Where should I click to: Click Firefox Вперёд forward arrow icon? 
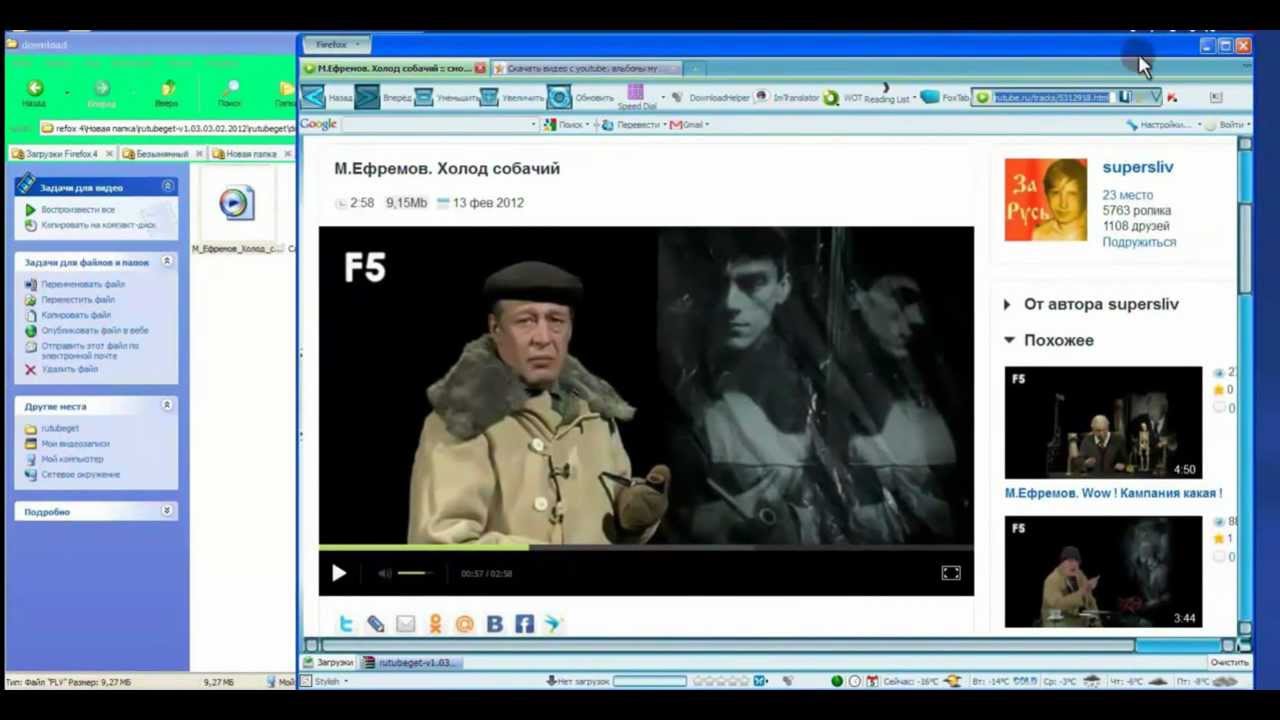click(367, 96)
